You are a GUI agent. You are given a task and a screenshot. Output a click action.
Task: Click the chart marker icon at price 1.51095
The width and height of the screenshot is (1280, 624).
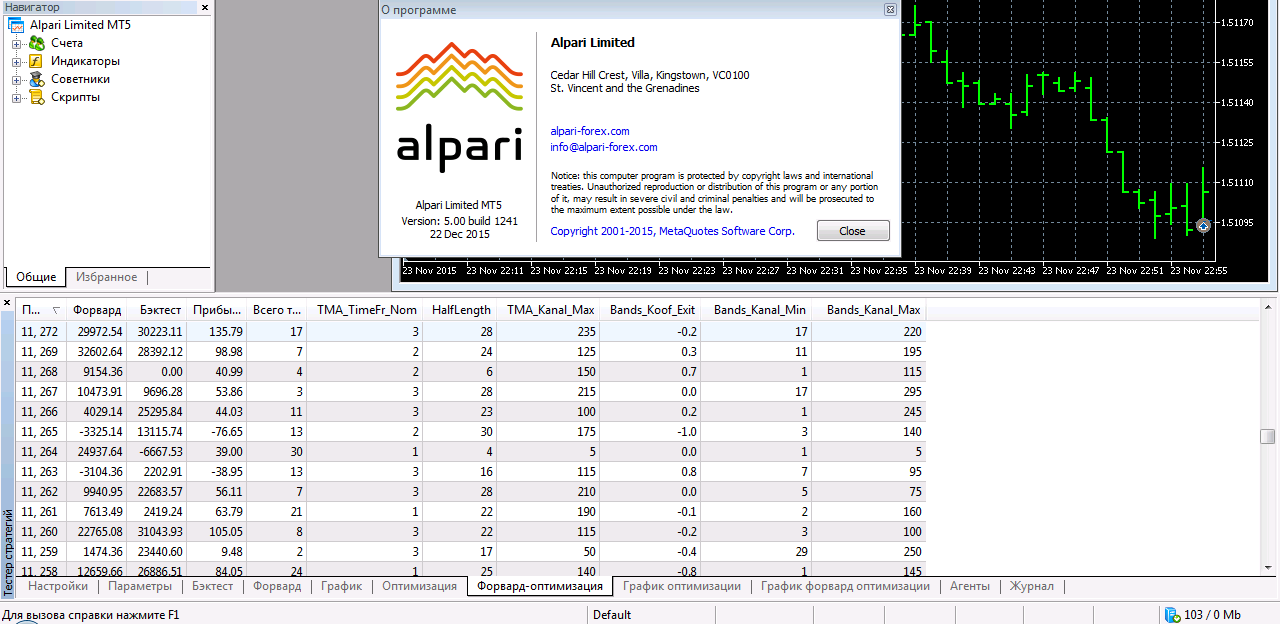(x=1203, y=226)
